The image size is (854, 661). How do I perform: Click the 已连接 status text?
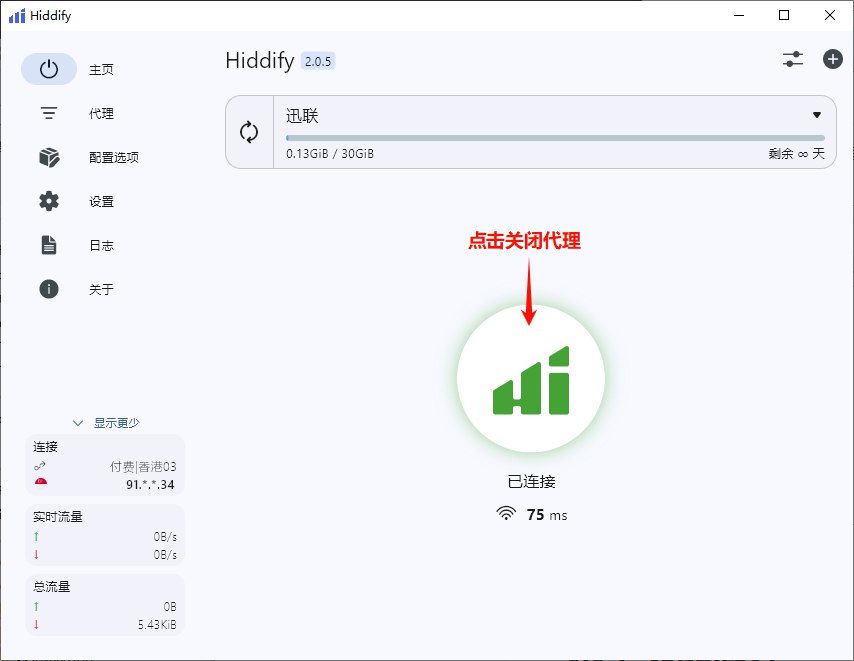pyautogui.click(x=531, y=481)
